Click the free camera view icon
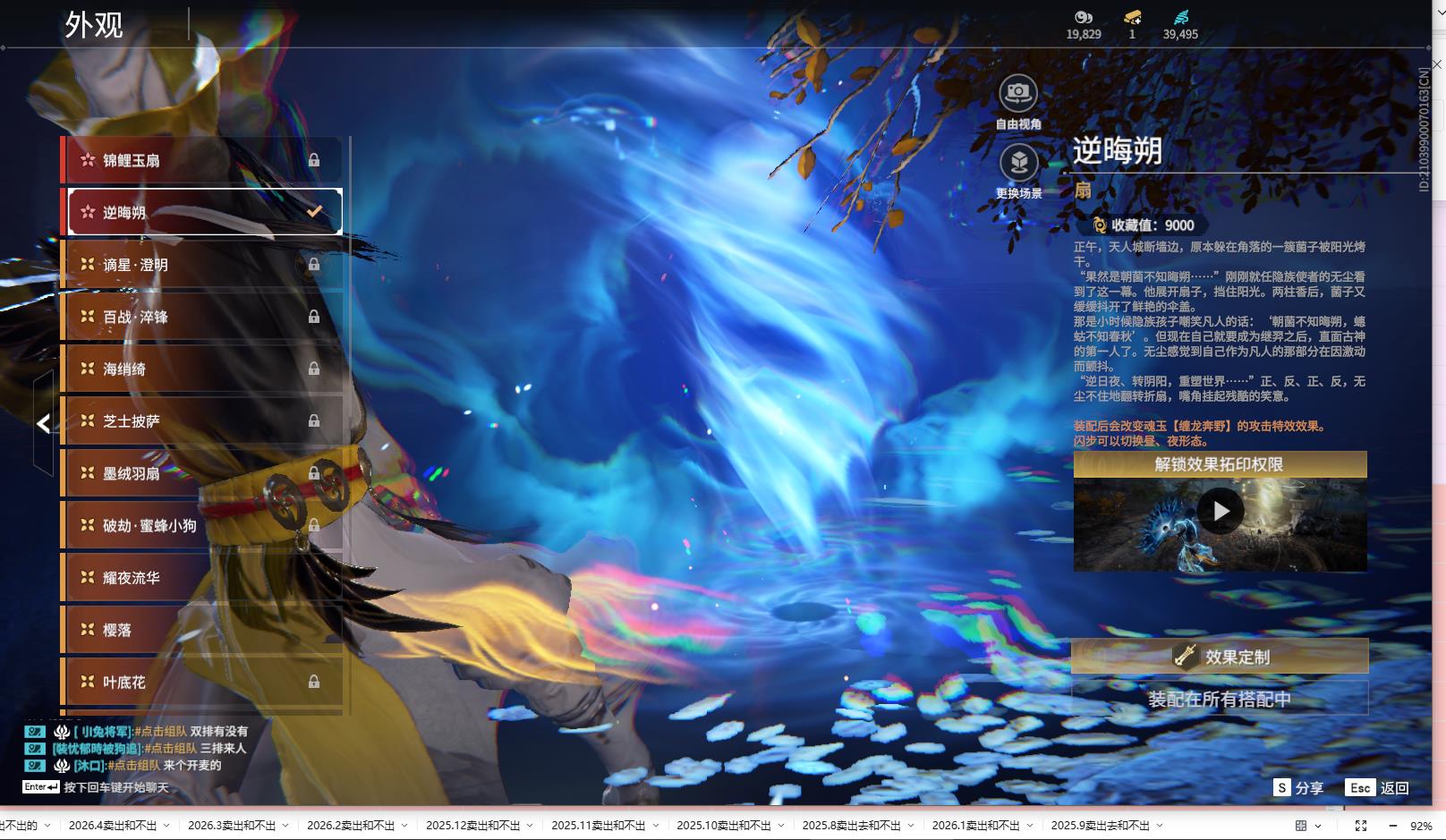 1017,92
